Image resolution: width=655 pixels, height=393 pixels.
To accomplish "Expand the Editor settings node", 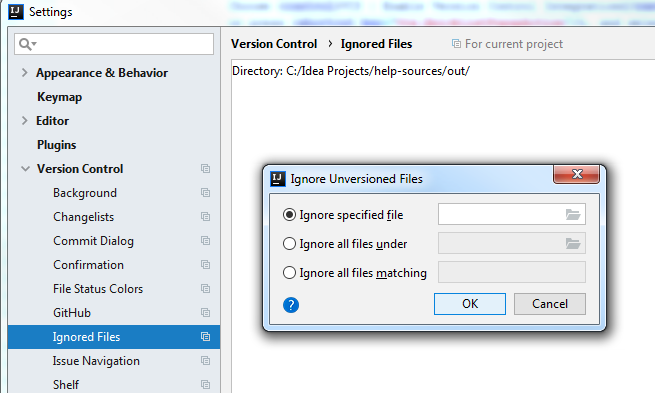I will [x=25, y=121].
